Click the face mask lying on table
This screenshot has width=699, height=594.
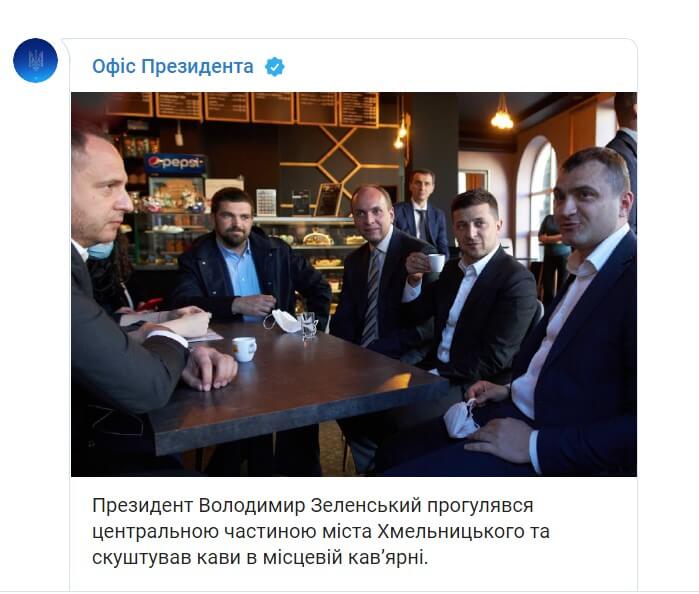pyautogui.click(x=282, y=321)
